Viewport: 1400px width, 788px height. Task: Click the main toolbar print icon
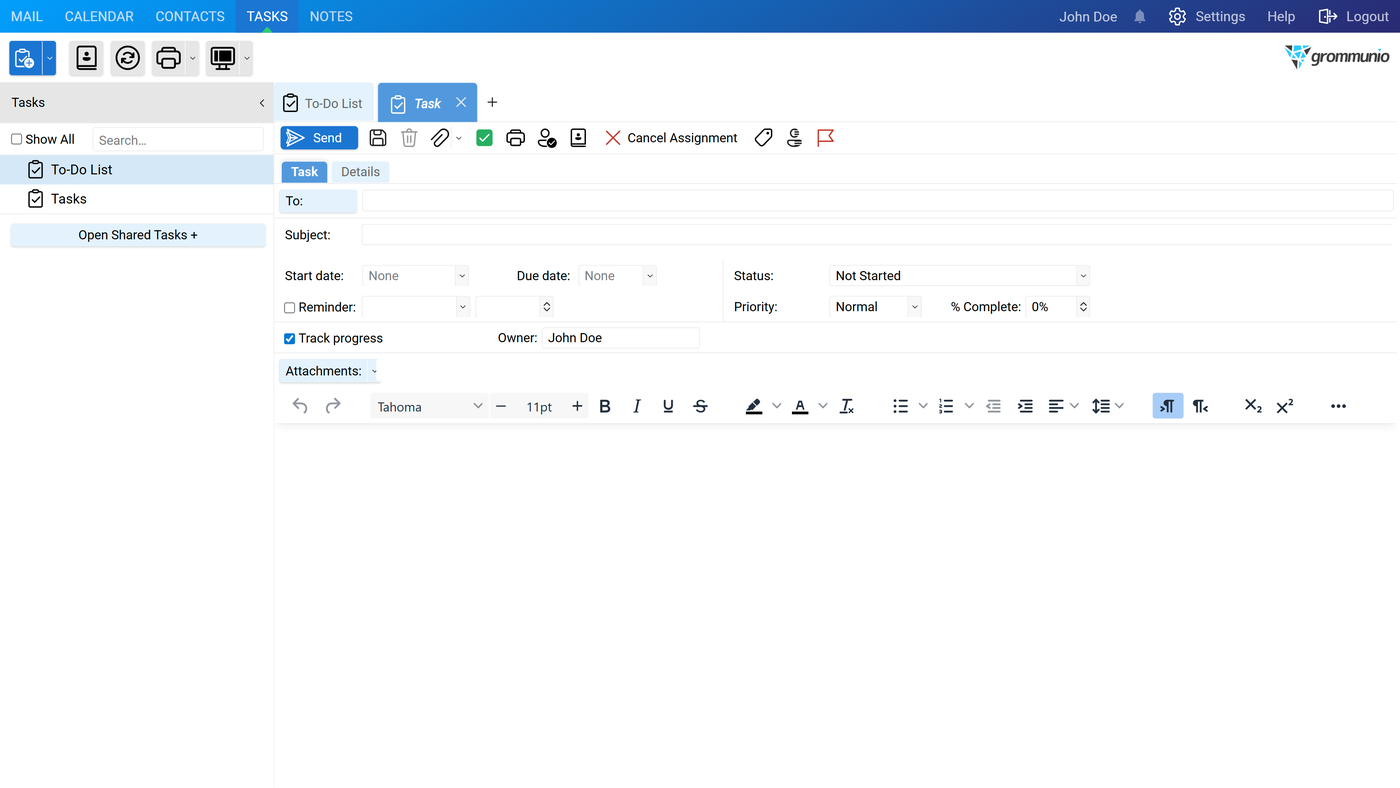169,58
